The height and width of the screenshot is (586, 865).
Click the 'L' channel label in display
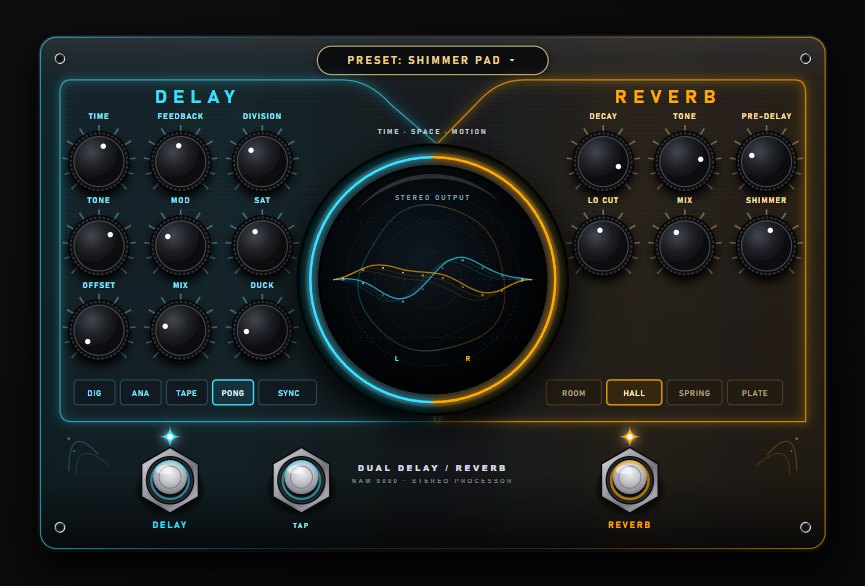[x=397, y=359]
